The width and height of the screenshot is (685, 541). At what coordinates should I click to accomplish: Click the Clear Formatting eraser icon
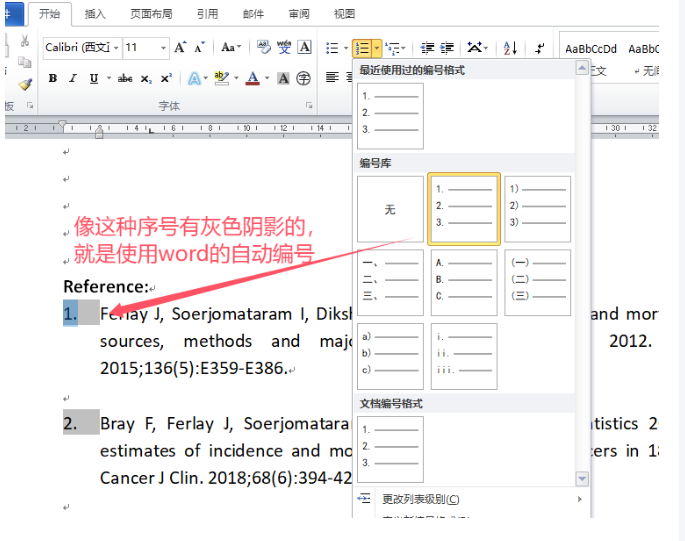point(263,47)
